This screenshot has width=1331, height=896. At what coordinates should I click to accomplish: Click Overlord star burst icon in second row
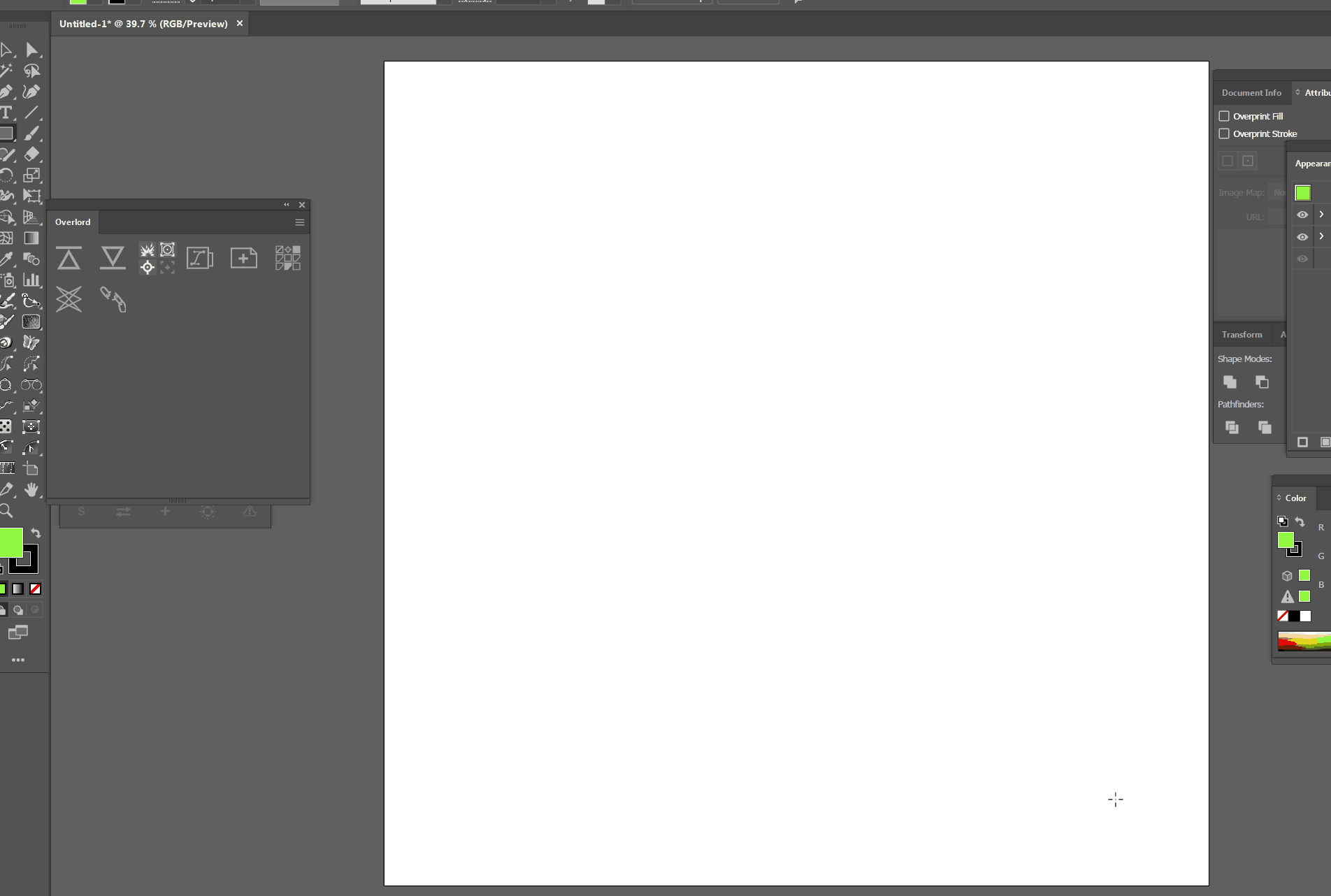coord(69,299)
